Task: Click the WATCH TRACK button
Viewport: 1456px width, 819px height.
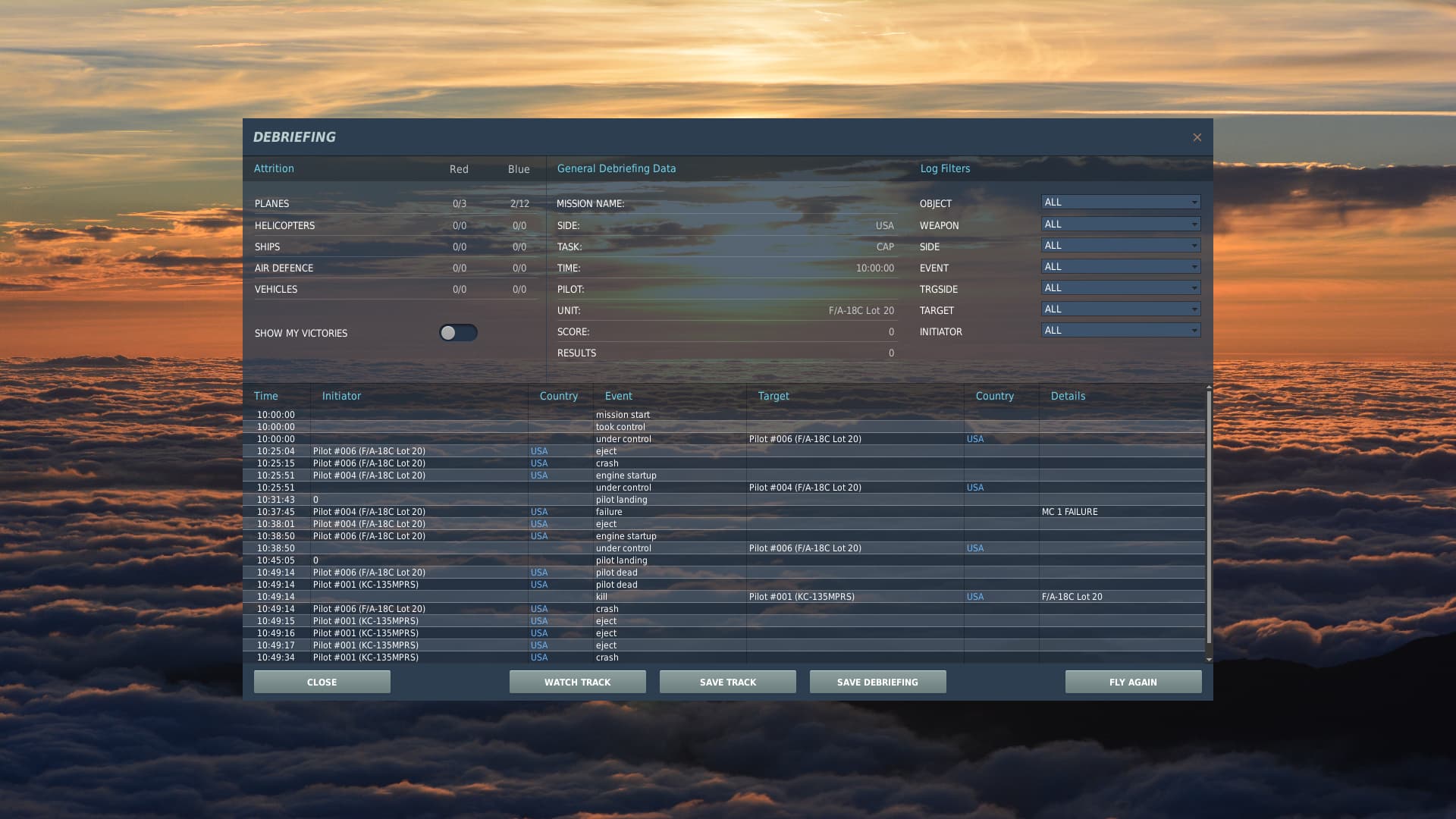Action: [577, 682]
